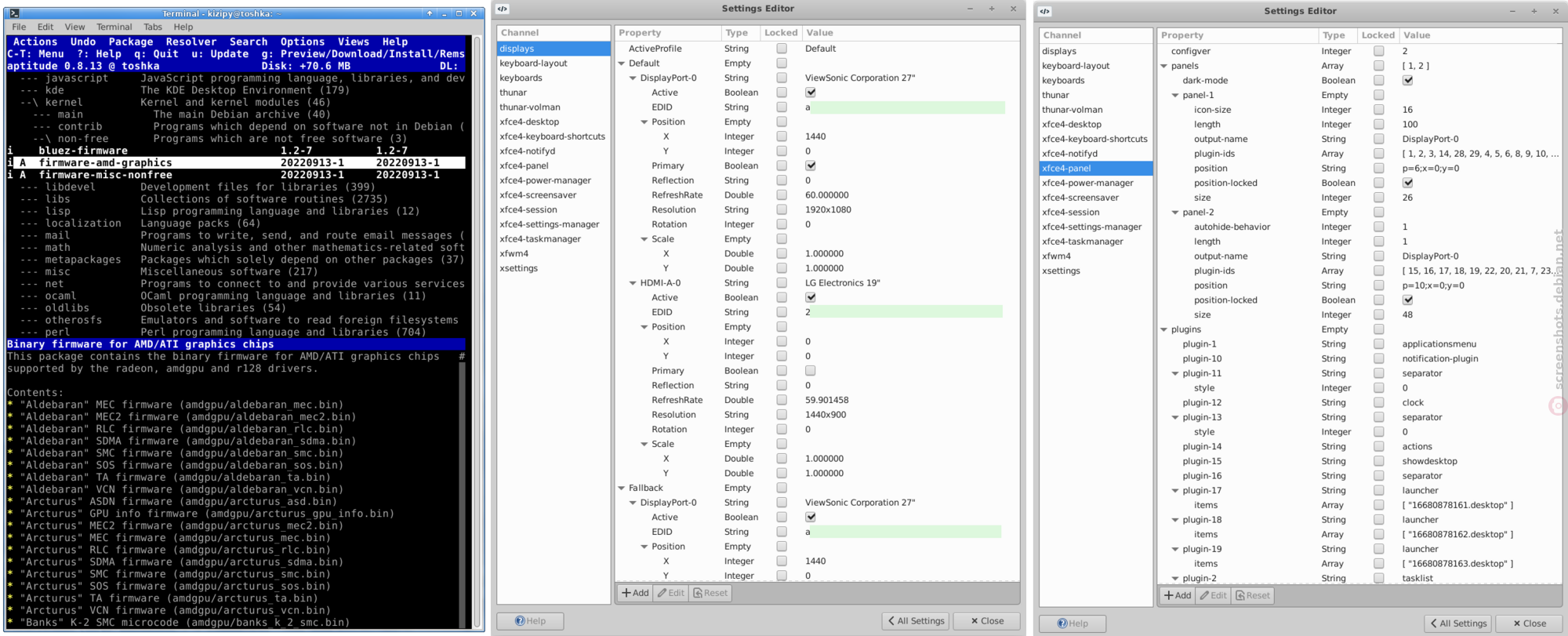Image resolution: width=1568 pixels, height=636 pixels.
Task: Click the Value column header in xfce4-panel Settings Editor
Action: [x=1480, y=35]
